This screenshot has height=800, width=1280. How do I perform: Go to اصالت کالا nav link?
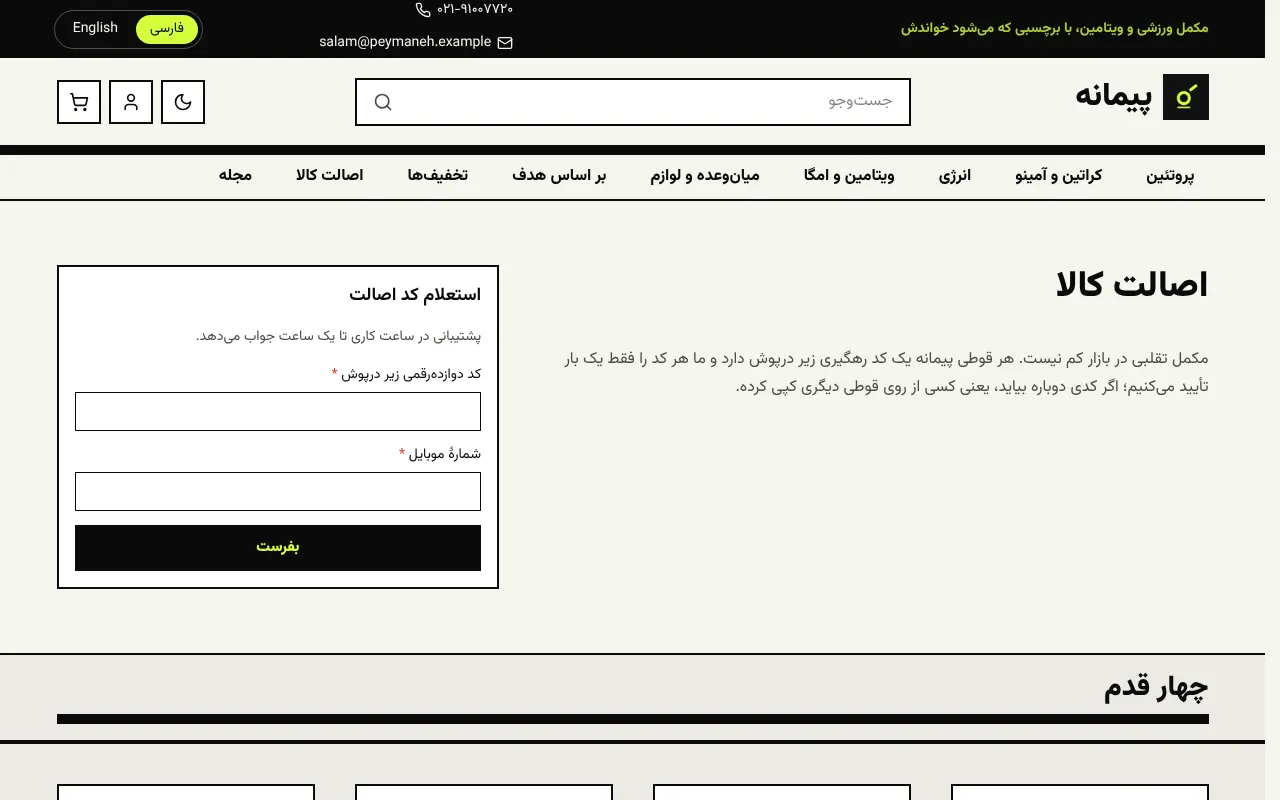click(x=330, y=176)
